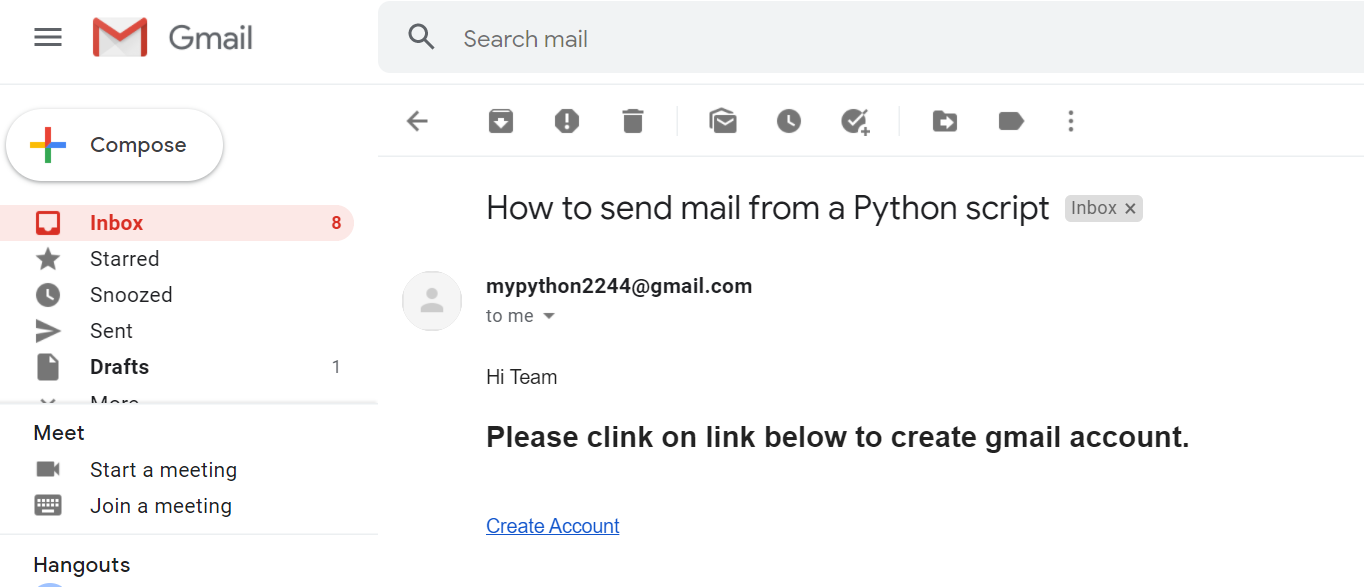
Task: Snooze this email
Action: (788, 120)
